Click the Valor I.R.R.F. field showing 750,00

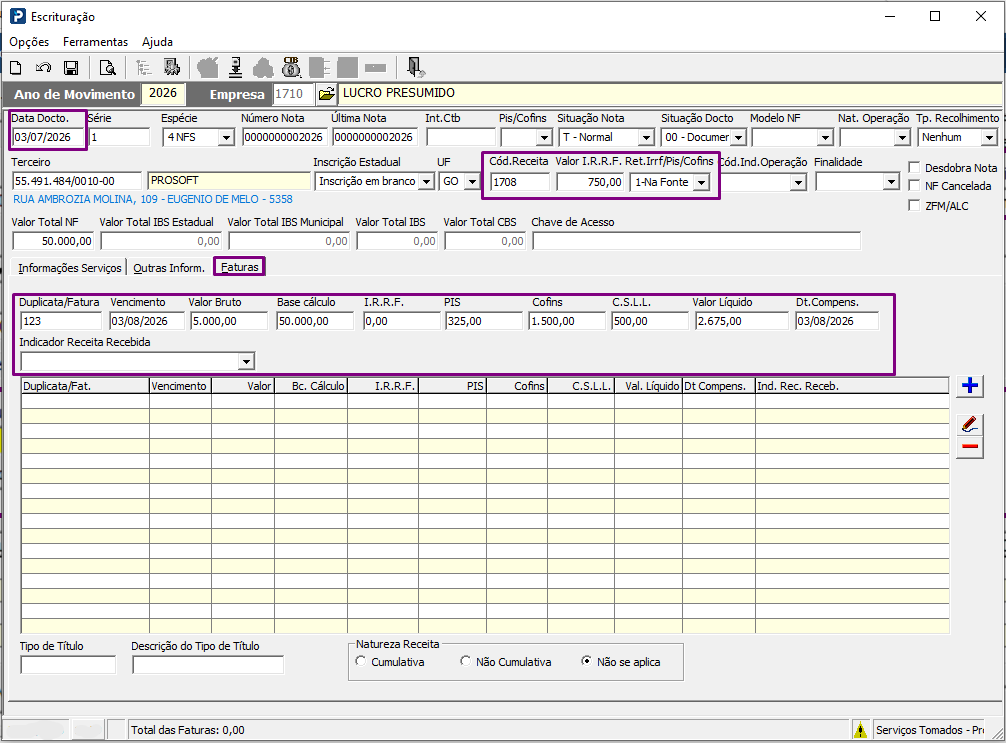click(x=590, y=182)
